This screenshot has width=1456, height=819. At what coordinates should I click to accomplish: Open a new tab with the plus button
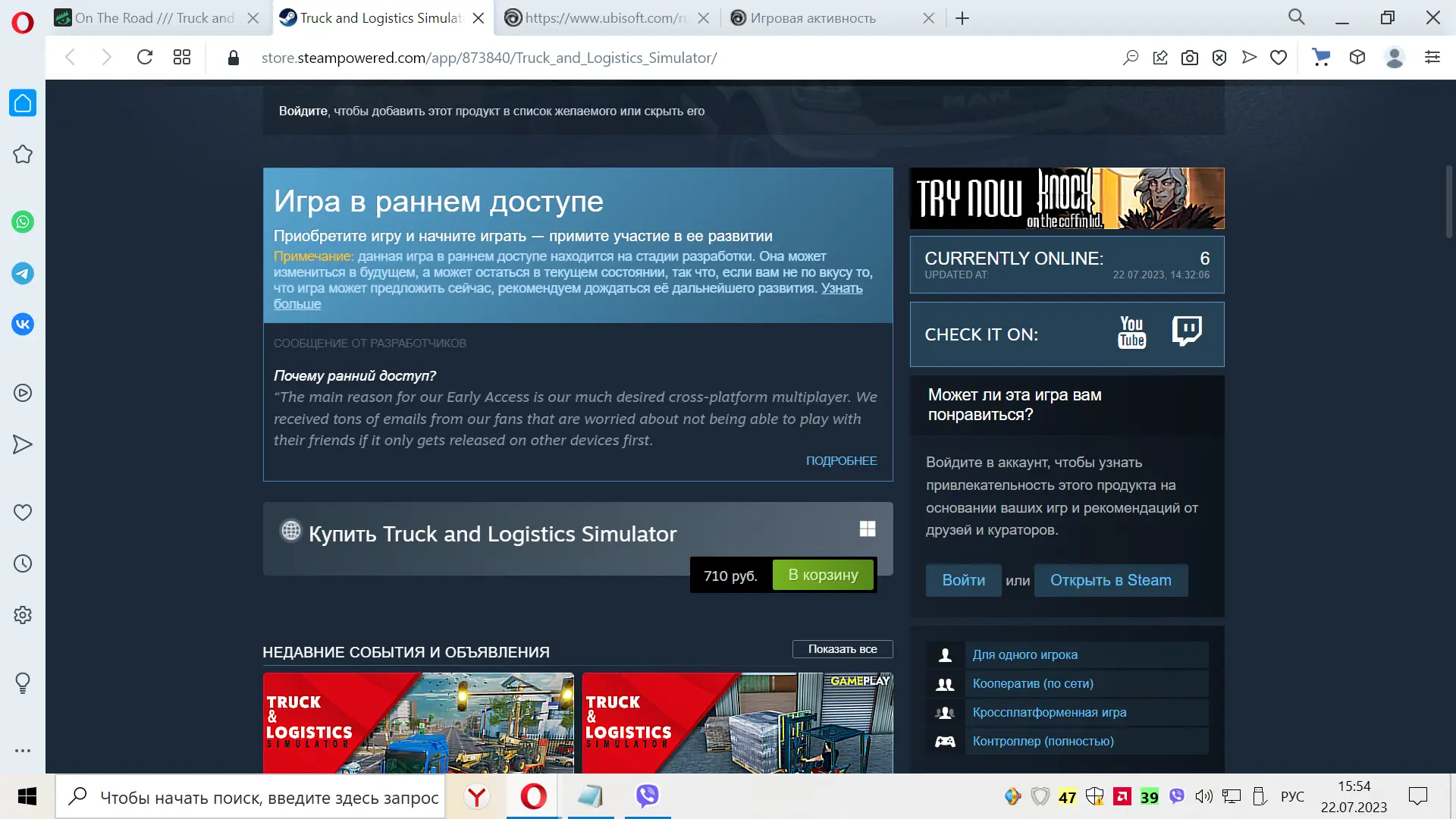(x=962, y=18)
